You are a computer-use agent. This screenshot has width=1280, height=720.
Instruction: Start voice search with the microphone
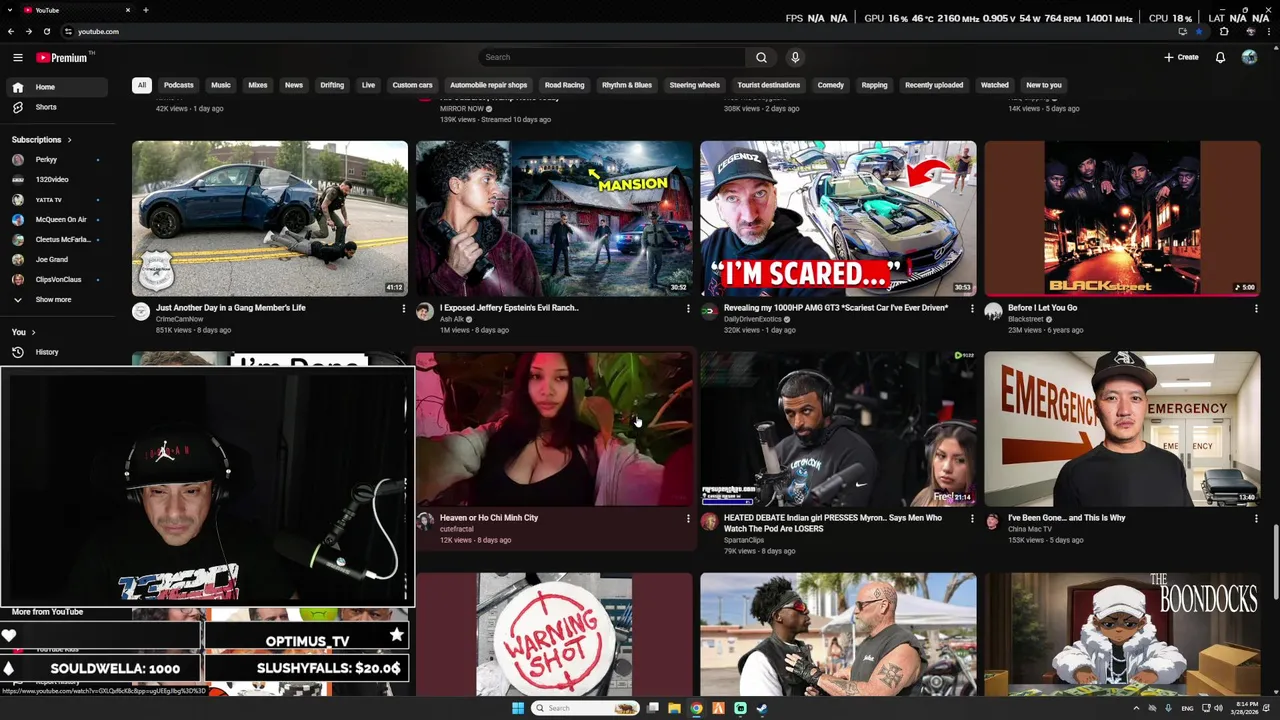[x=795, y=57]
